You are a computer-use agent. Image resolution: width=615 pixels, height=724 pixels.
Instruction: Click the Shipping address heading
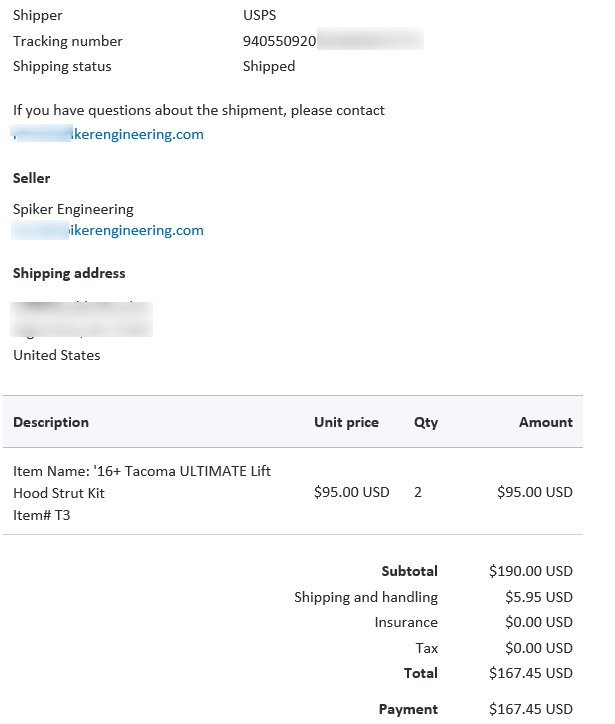pyautogui.click(x=69, y=273)
